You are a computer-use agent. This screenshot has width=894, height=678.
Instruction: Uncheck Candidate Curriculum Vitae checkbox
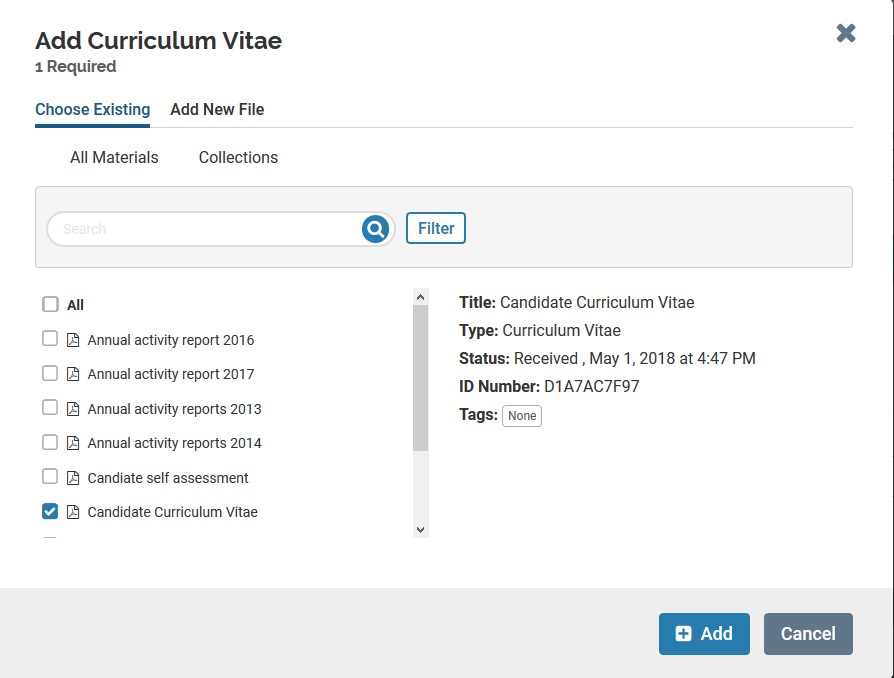click(x=50, y=511)
